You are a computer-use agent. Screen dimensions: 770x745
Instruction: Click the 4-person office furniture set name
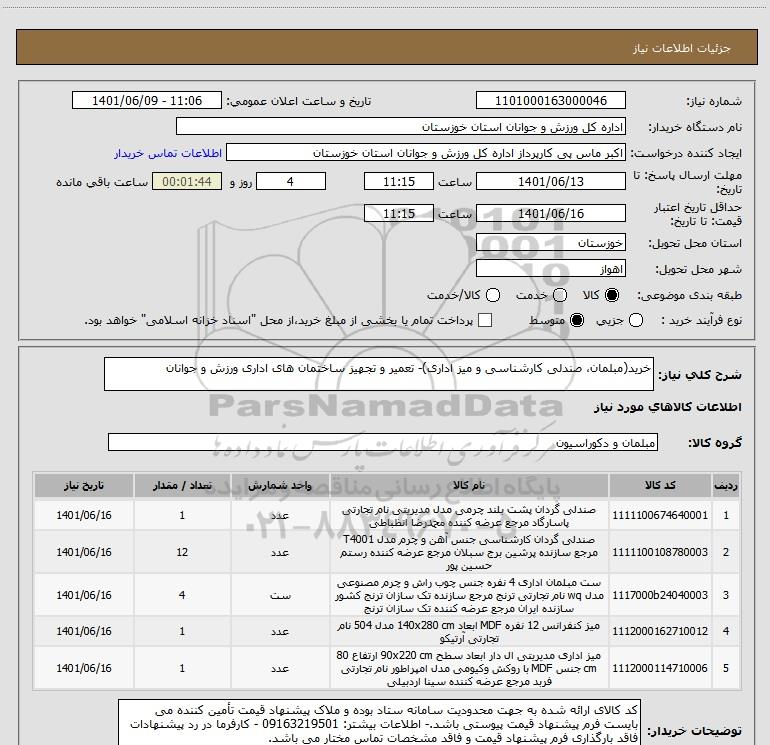[x=469, y=595]
